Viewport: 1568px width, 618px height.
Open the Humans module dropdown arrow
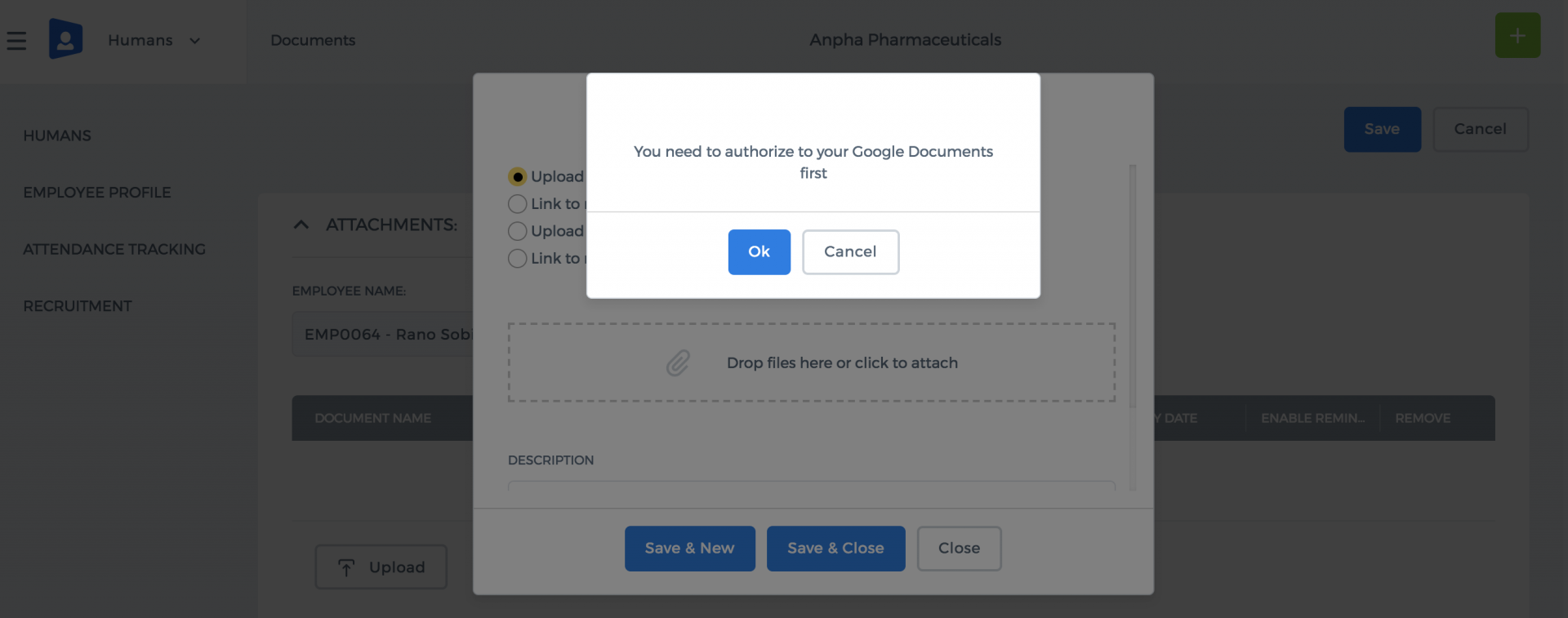click(x=194, y=41)
